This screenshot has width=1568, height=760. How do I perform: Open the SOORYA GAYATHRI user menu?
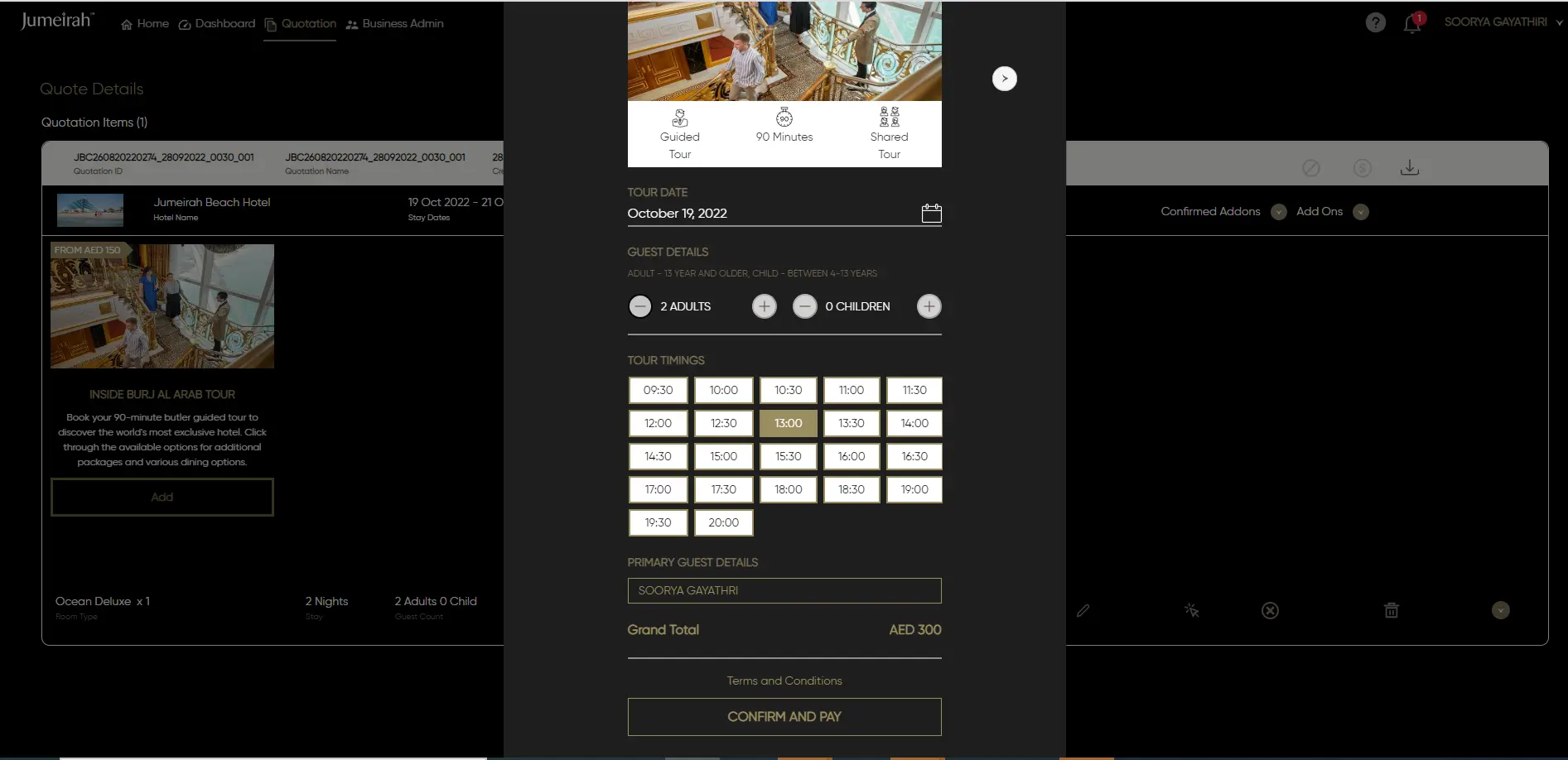click(1502, 22)
